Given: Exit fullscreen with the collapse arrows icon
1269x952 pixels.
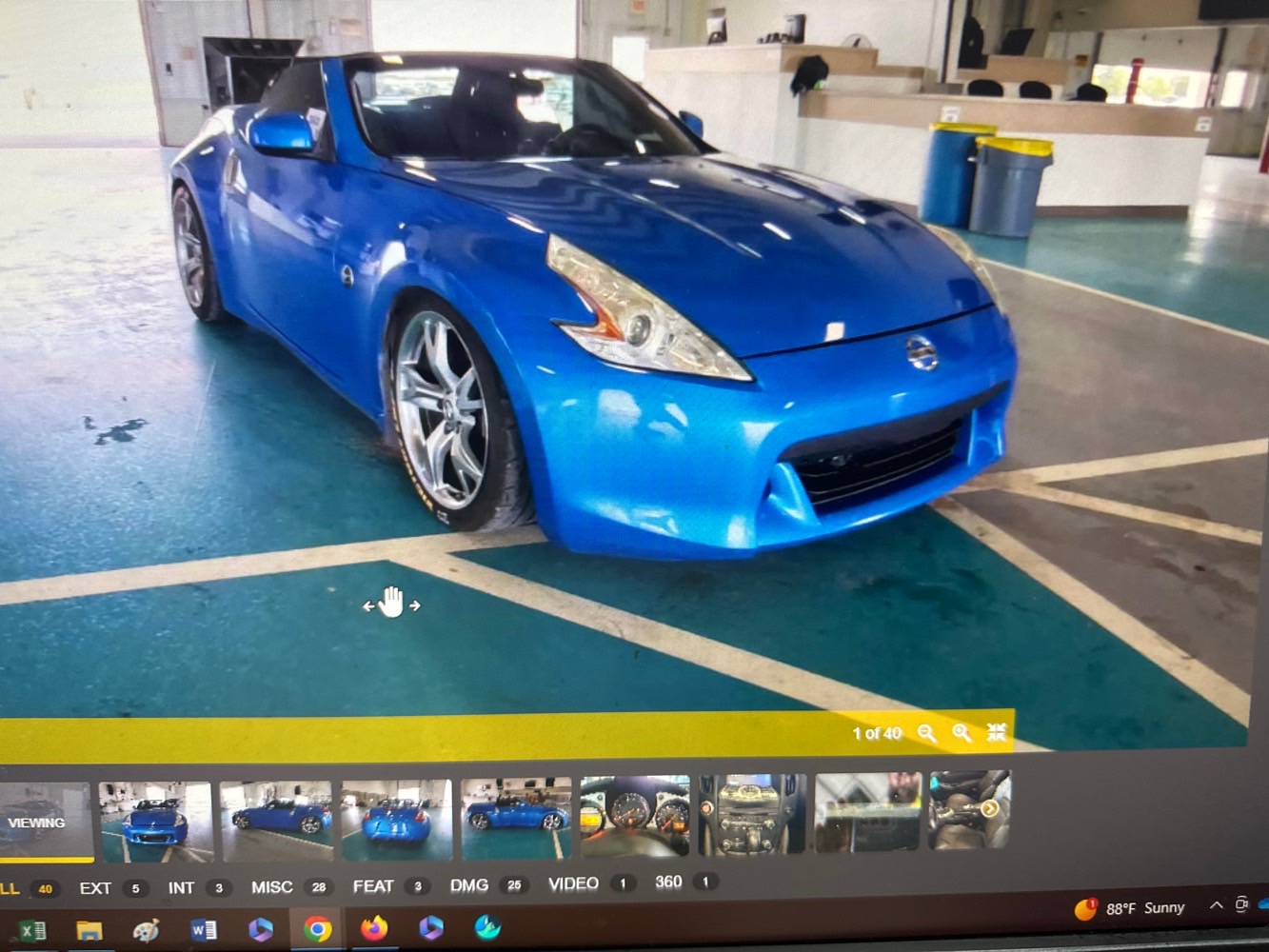Looking at the screenshot, I should [997, 731].
